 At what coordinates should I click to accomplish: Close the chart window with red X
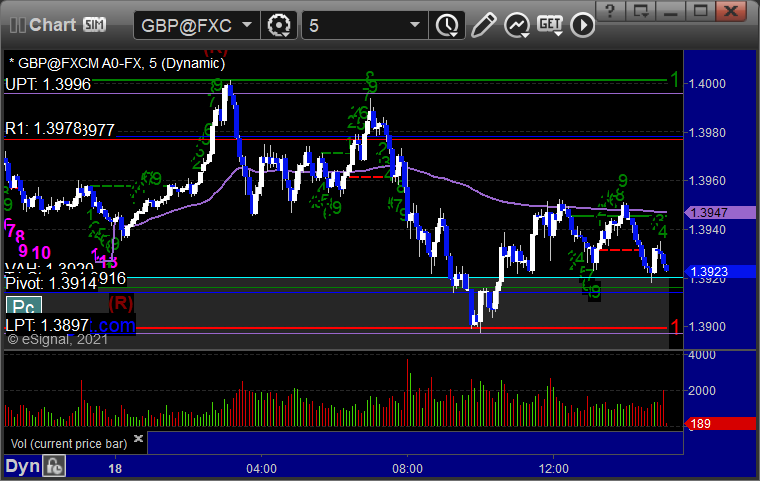[x=731, y=10]
